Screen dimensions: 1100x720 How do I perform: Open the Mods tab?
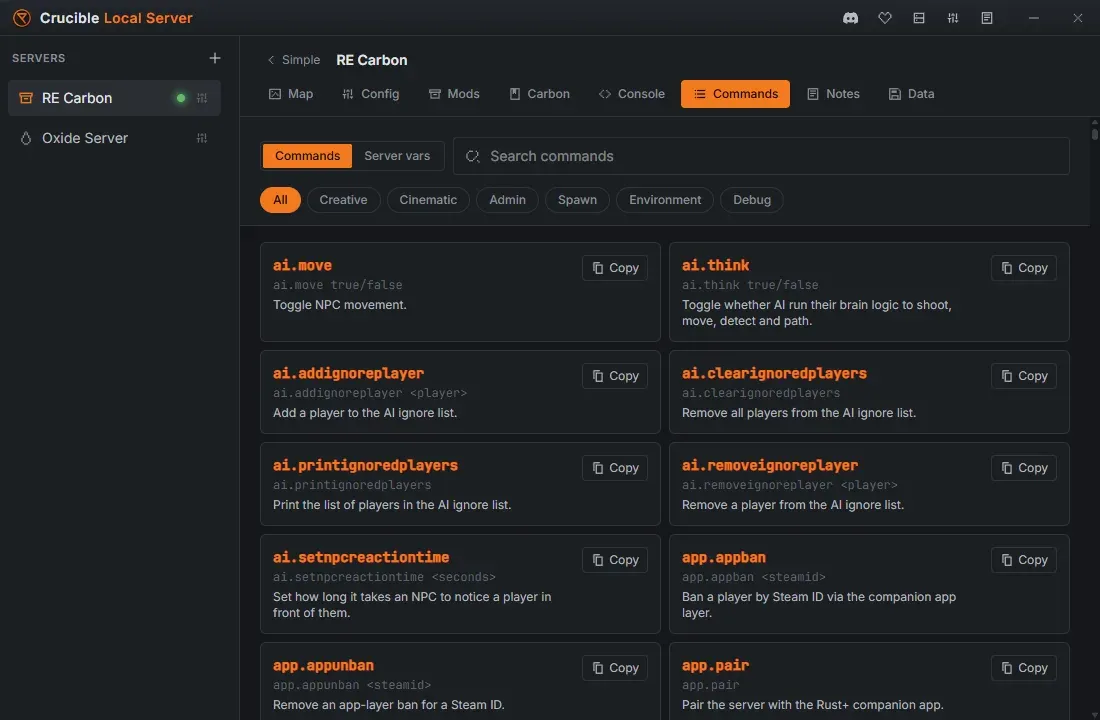click(x=454, y=94)
